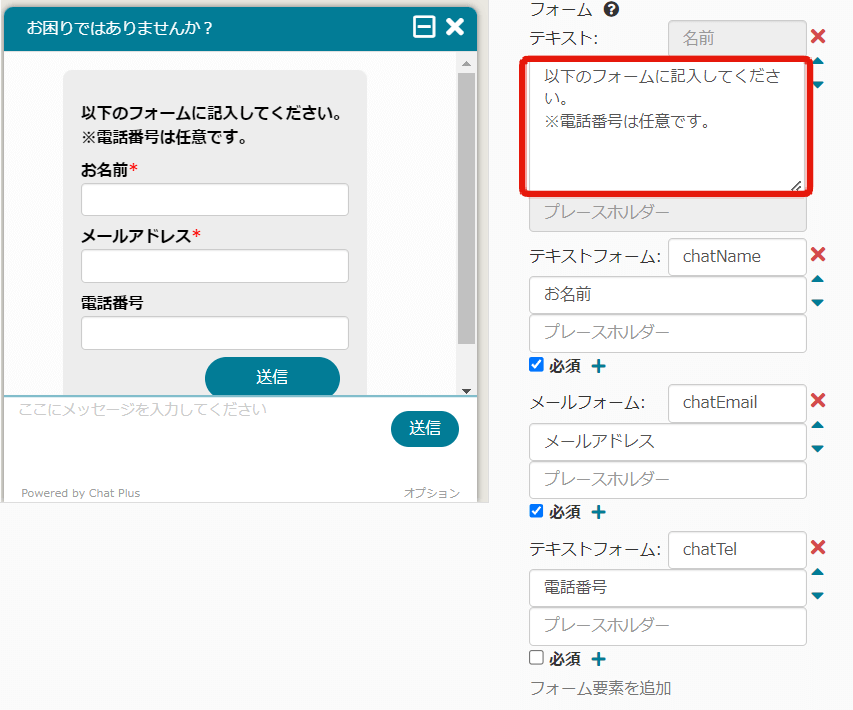The height and width of the screenshot is (710, 853).
Task: Send chat message with lower 送信 button
Action: (425, 429)
